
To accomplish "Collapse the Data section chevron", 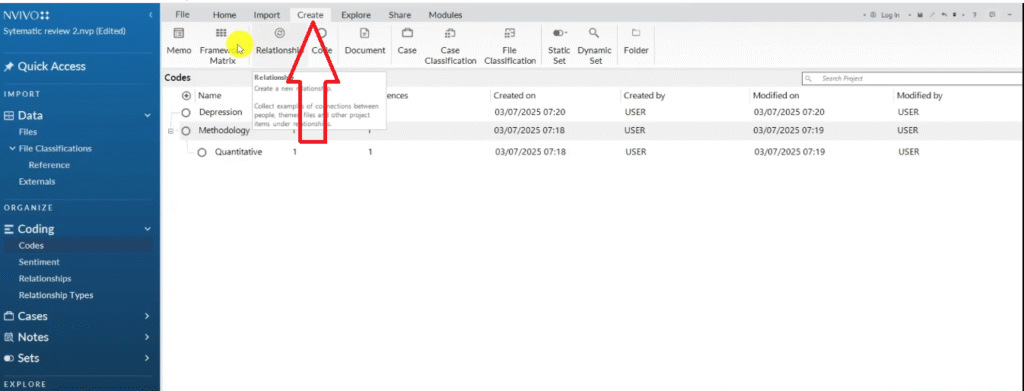I will pyautogui.click(x=148, y=116).
